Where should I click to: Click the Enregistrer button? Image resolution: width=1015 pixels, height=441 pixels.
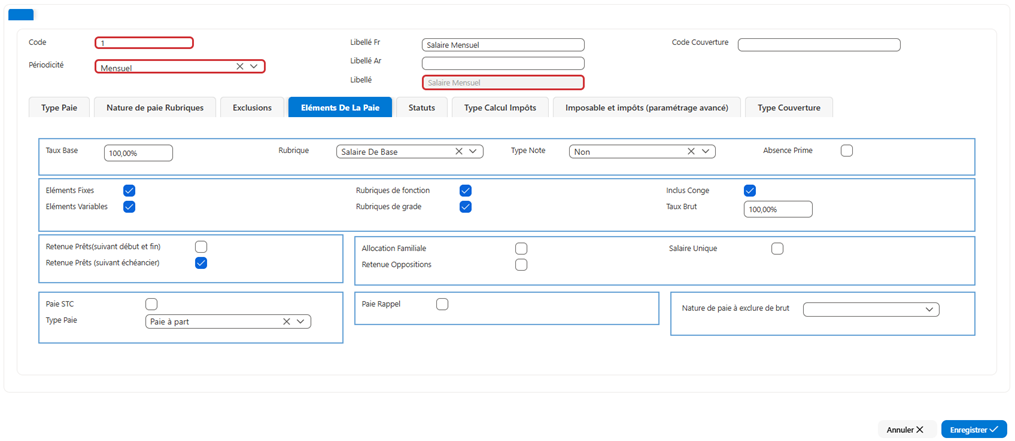pos(974,429)
